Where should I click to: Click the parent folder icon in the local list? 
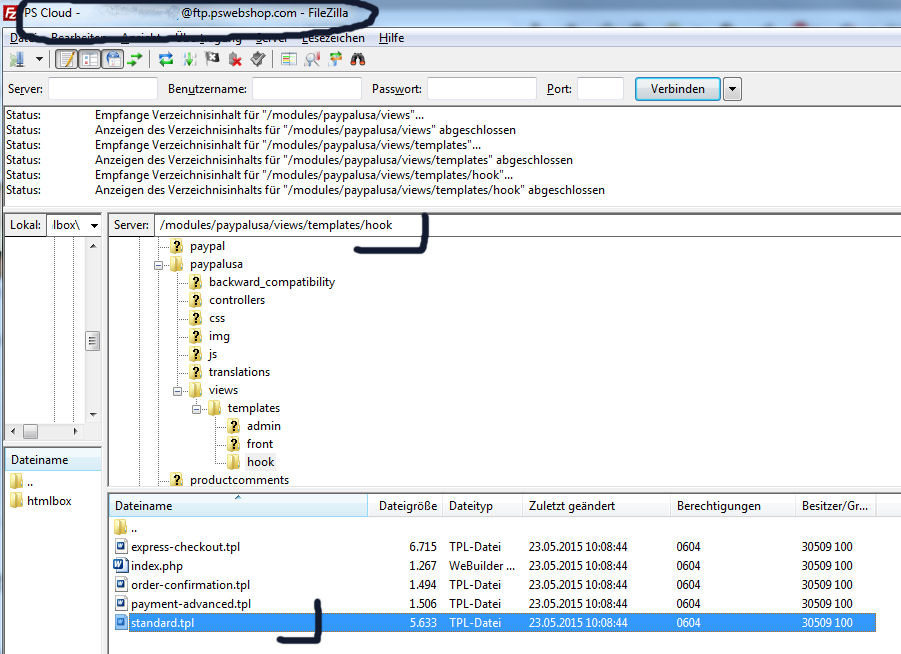point(17,482)
